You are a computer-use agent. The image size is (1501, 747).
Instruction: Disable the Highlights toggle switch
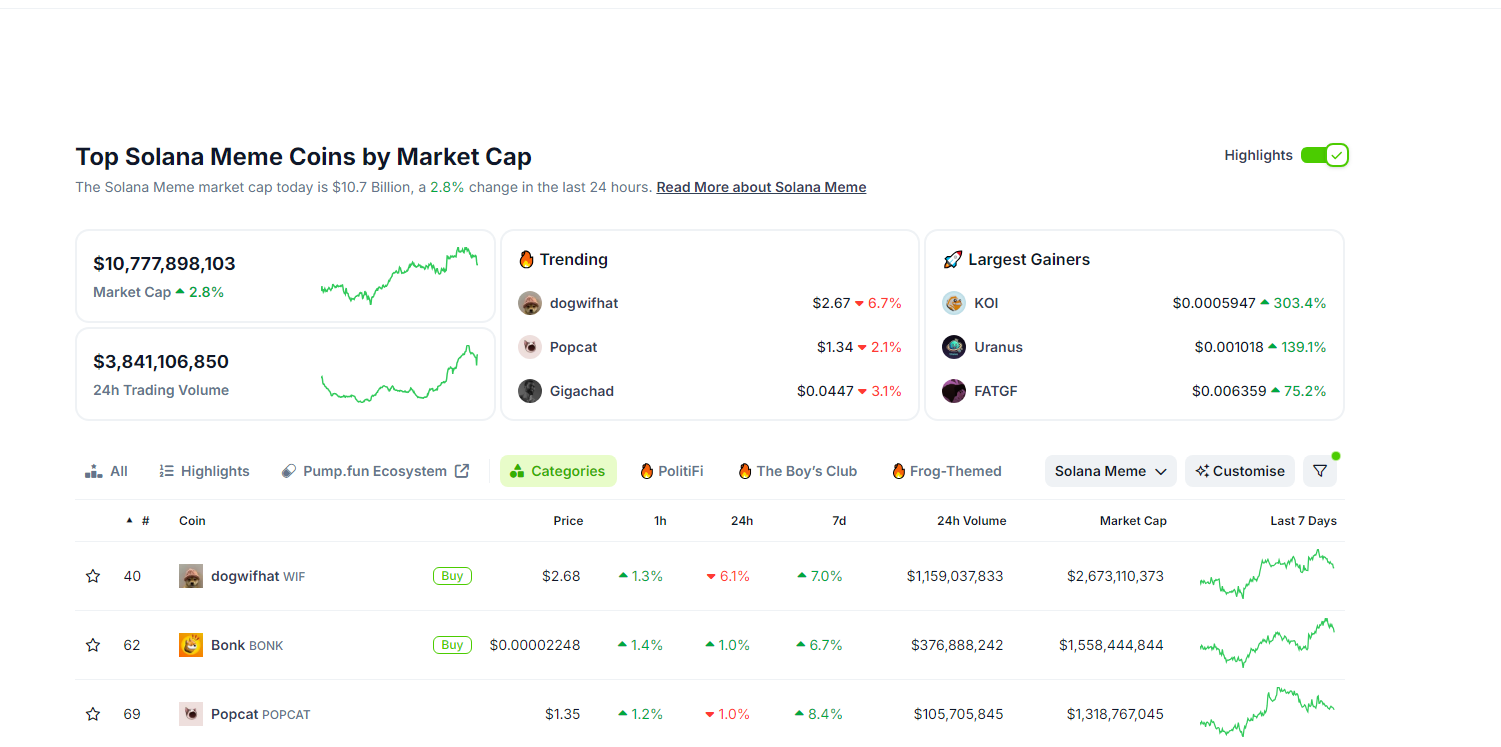1325,155
